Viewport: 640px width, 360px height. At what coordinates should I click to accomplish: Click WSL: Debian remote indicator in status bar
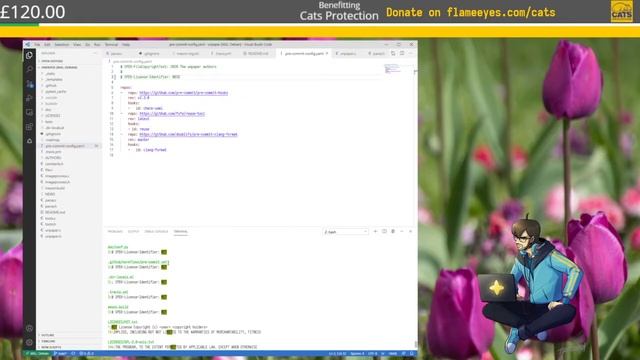38,353
